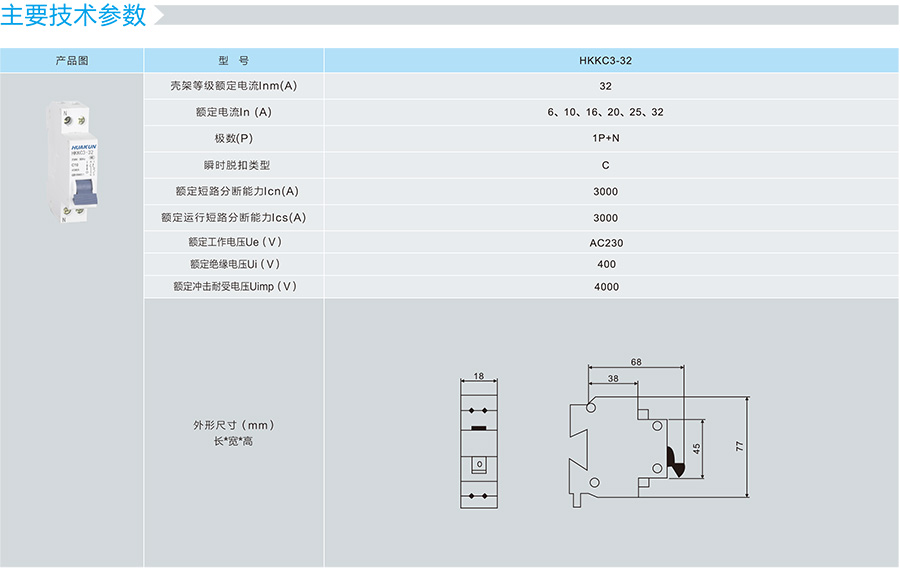Click the 长*宽*高 text
Screen dimensions: 900x568
coord(234,441)
